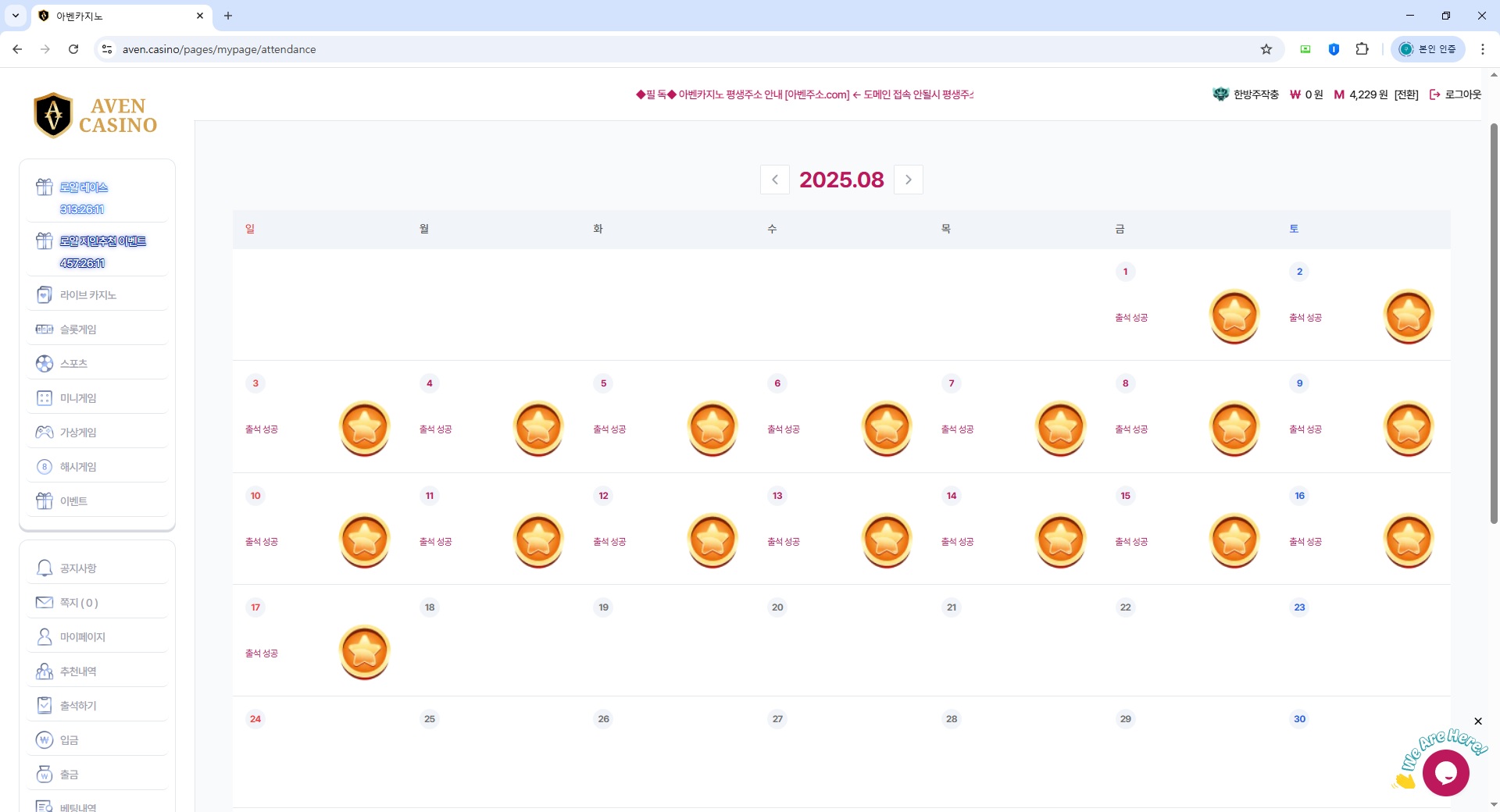Close the We Are Here chat popup
1500x812 pixels.
click(1477, 721)
